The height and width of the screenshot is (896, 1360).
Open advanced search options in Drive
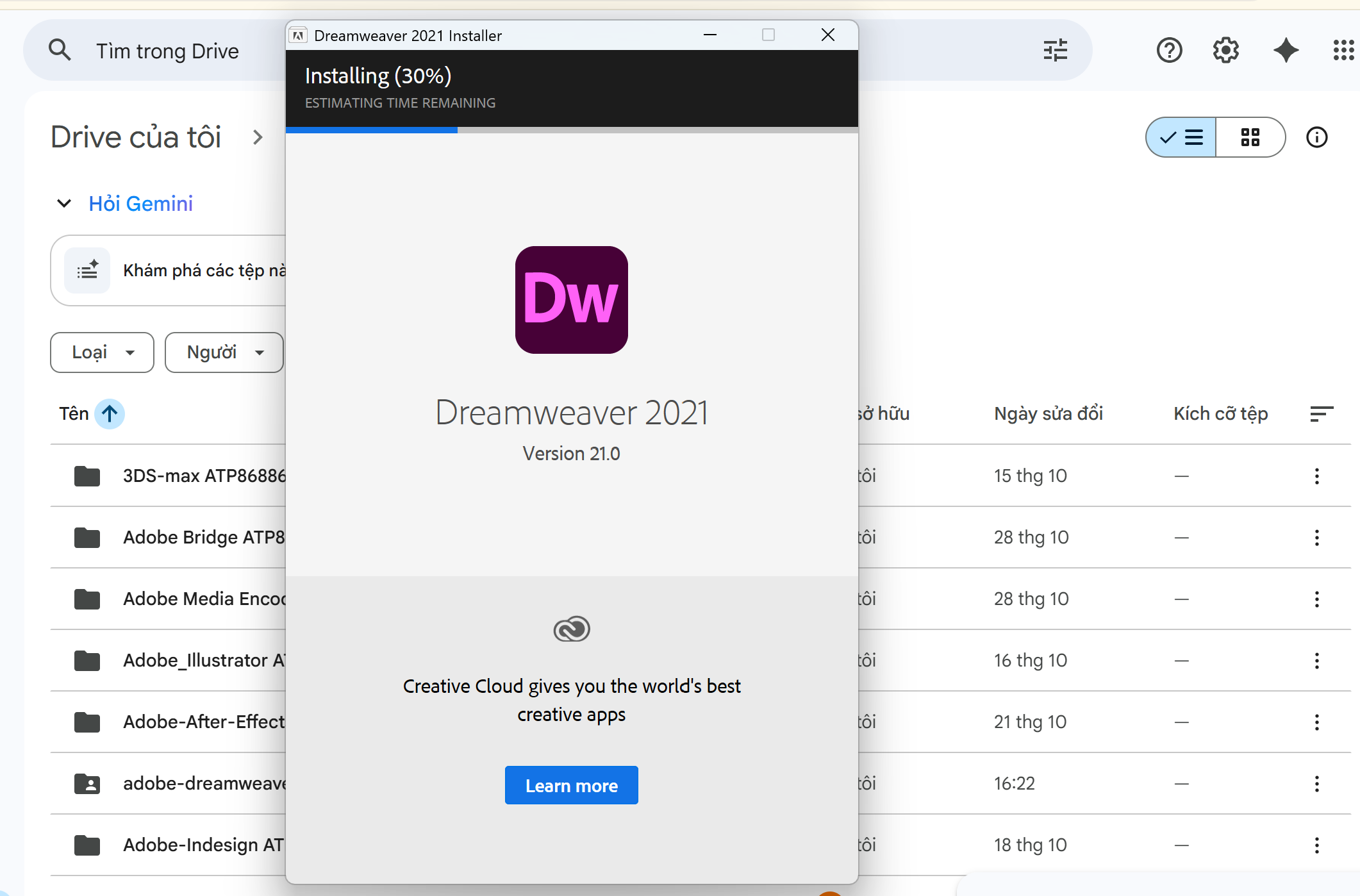coord(1055,50)
